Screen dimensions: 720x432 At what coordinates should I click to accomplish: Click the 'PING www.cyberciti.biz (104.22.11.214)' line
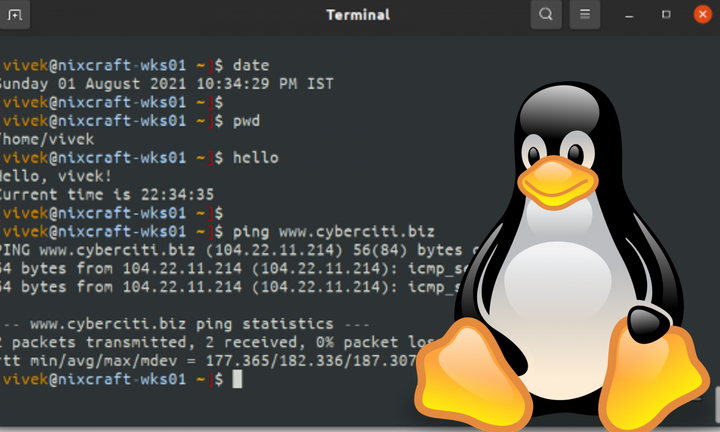pyautogui.click(x=239, y=250)
